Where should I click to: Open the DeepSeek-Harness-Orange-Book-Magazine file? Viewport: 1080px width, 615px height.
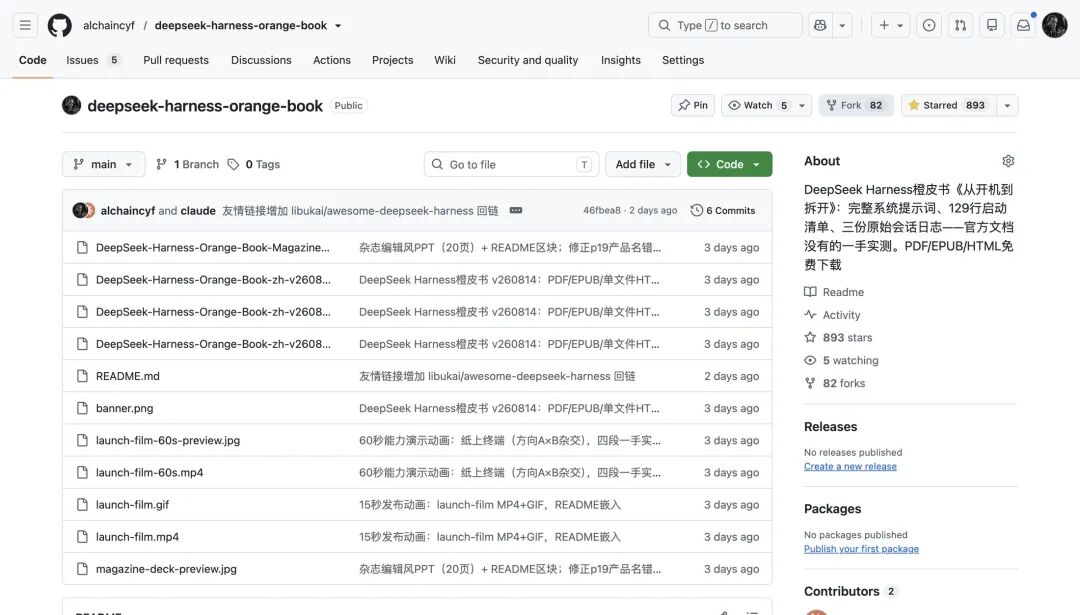(x=212, y=247)
